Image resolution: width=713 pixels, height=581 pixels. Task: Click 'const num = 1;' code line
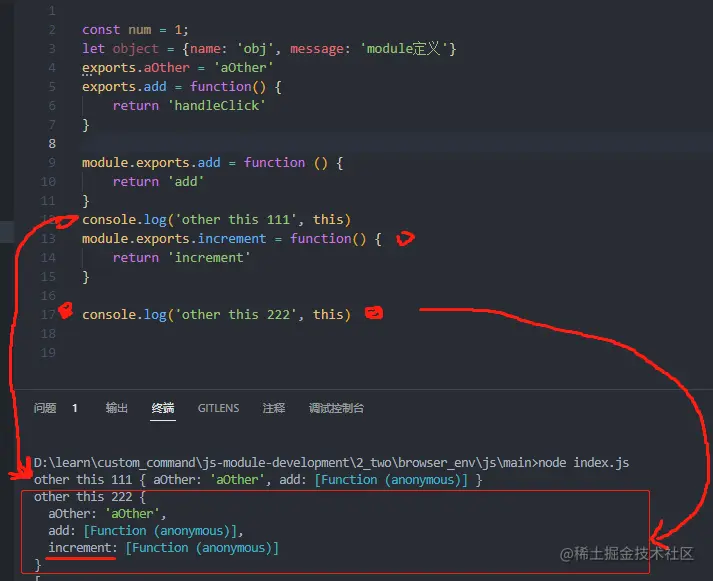(135, 30)
